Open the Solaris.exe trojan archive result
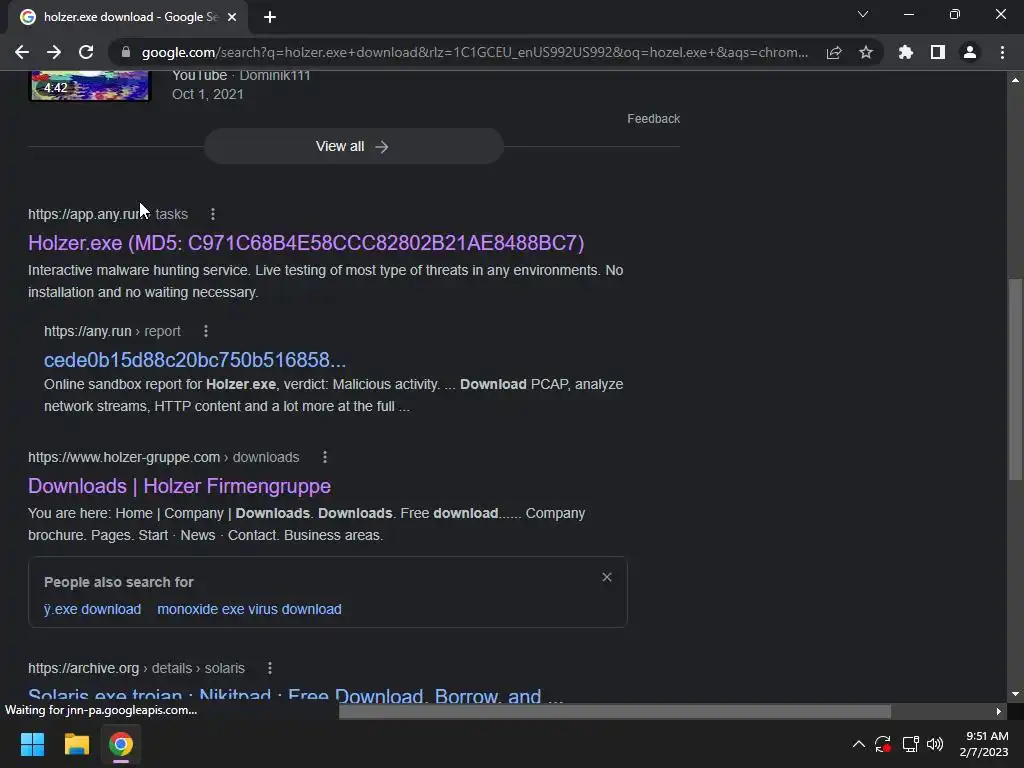1024x768 pixels. 295,695
